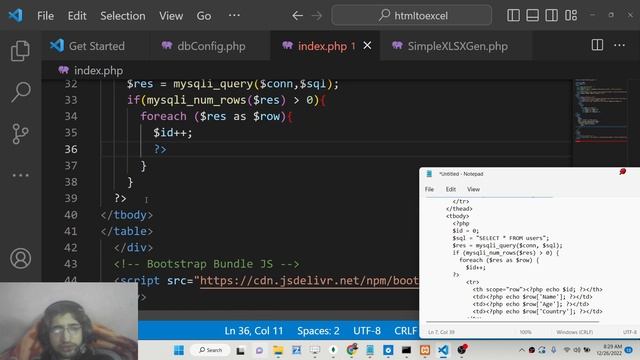Change file encoding UTF-8 in status bar
The width and height of the screenshot is (640, 360).
367,331
